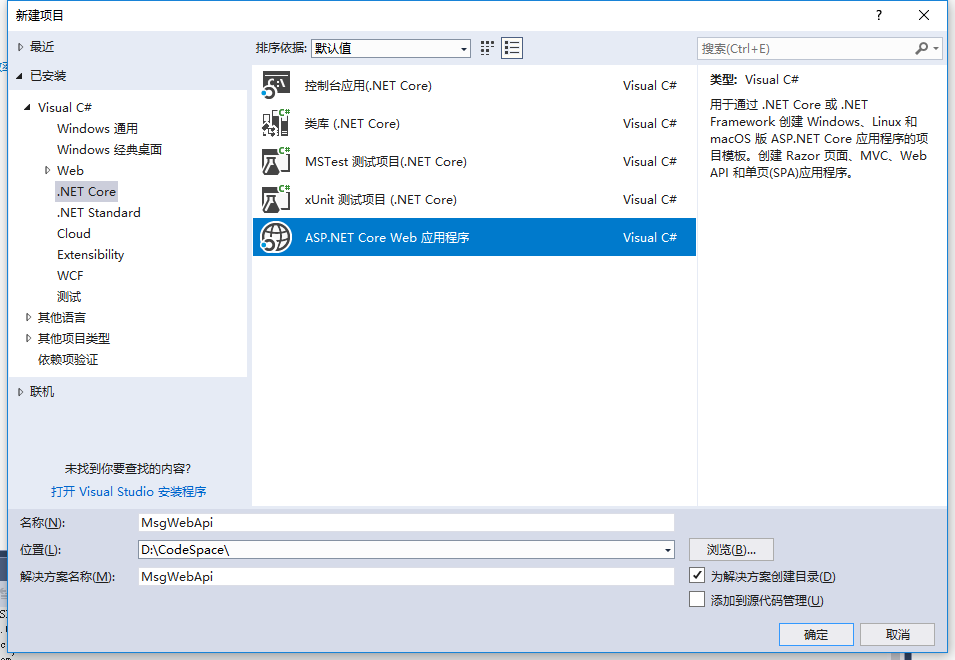Select 依赖项验证 category
The height and width of the screenshot is (660, 955).
(x=68, y=360)
